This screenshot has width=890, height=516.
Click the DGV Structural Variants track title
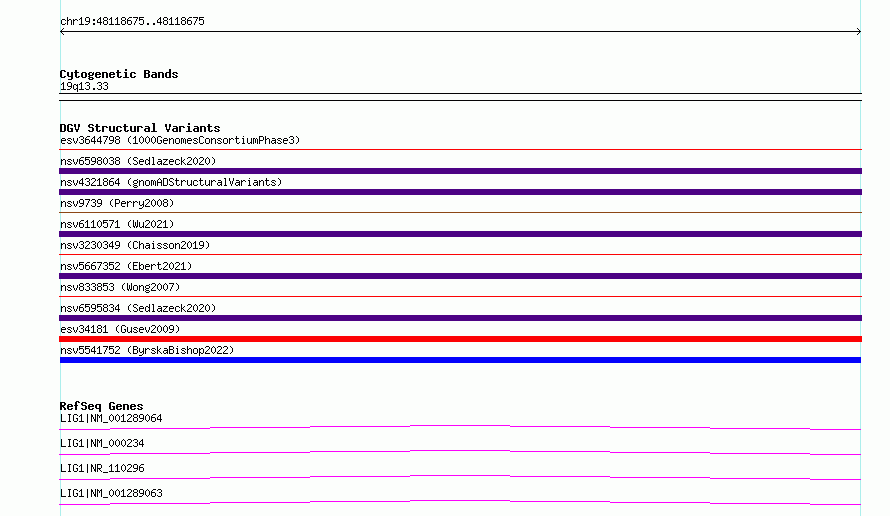click(140, 128)
